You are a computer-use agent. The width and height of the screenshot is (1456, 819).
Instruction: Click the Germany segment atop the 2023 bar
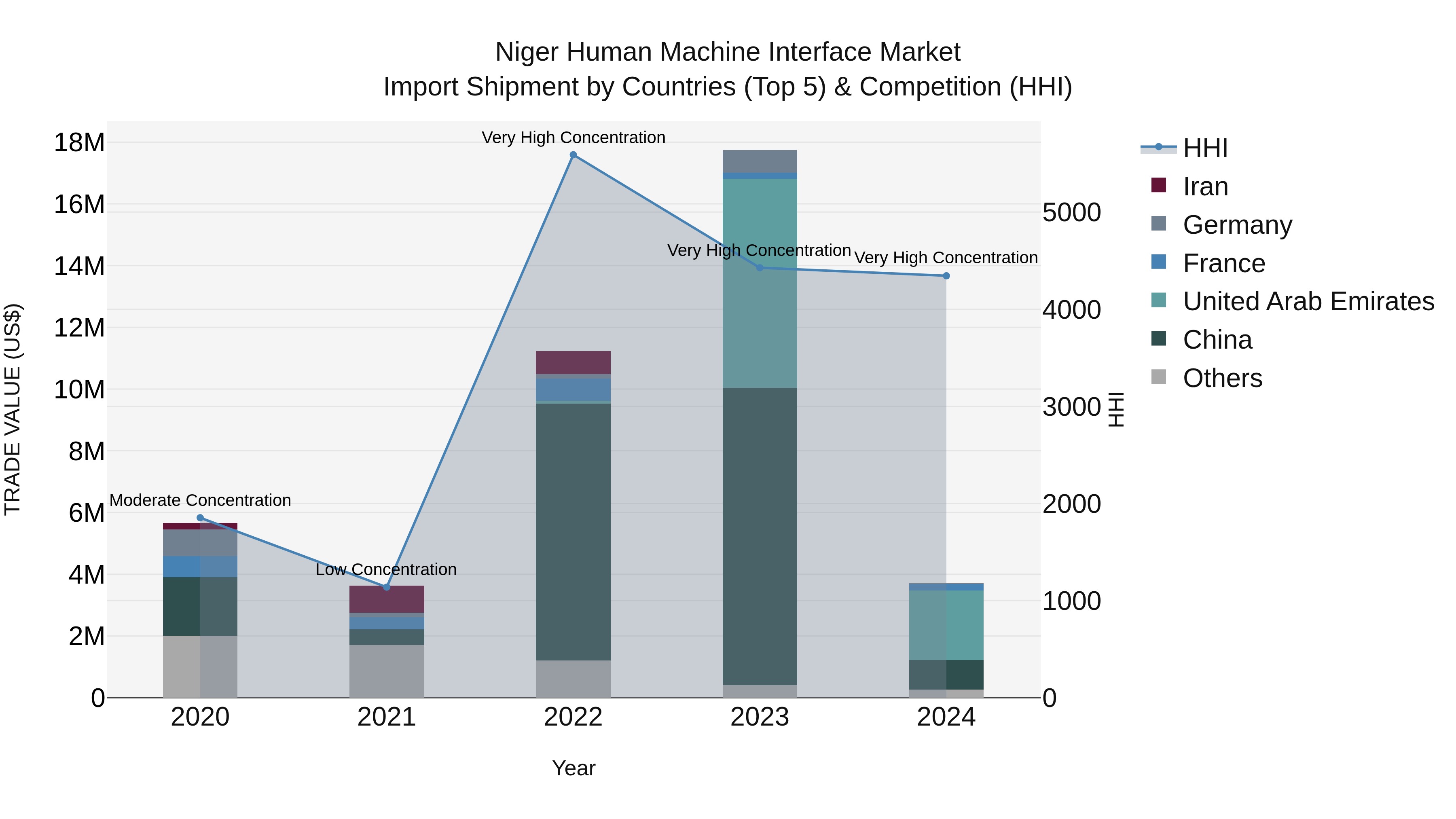coord(760,162)
